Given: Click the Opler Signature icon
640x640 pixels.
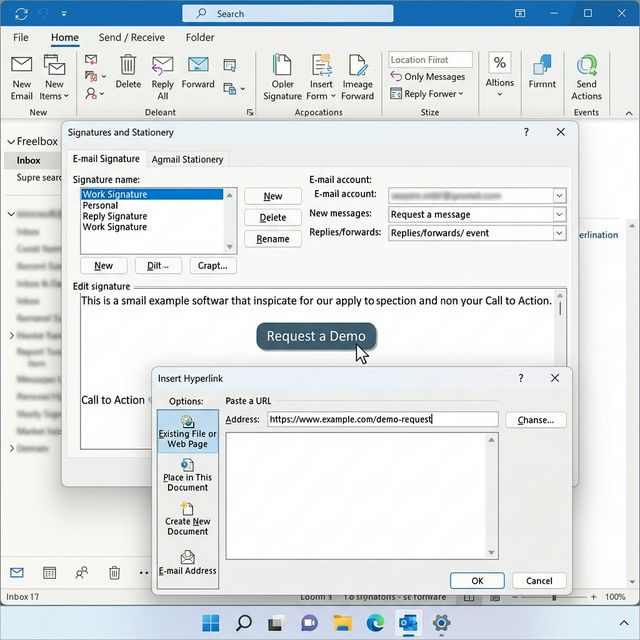Looking at the screenshot, I should (282, 64).
